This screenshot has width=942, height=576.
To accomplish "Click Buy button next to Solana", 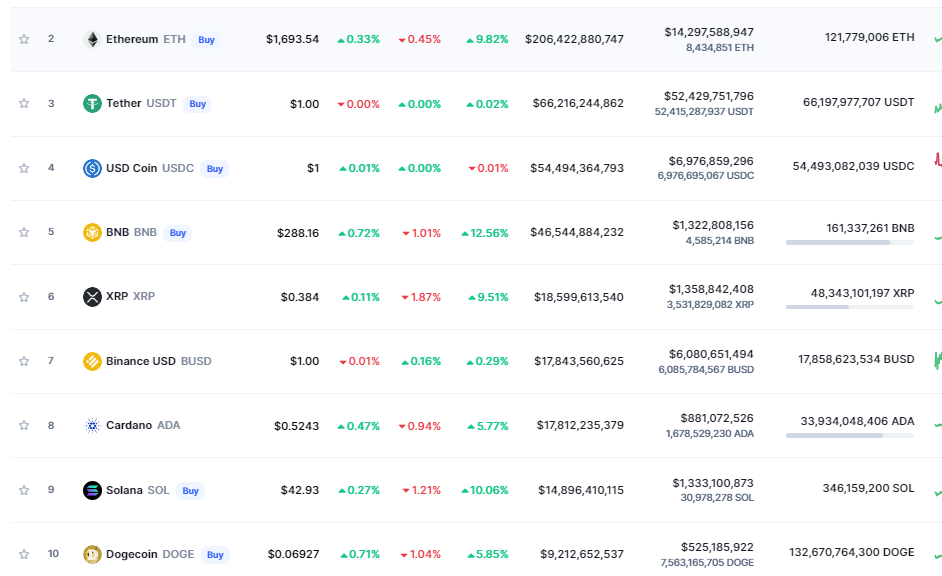I will point(190,491).
